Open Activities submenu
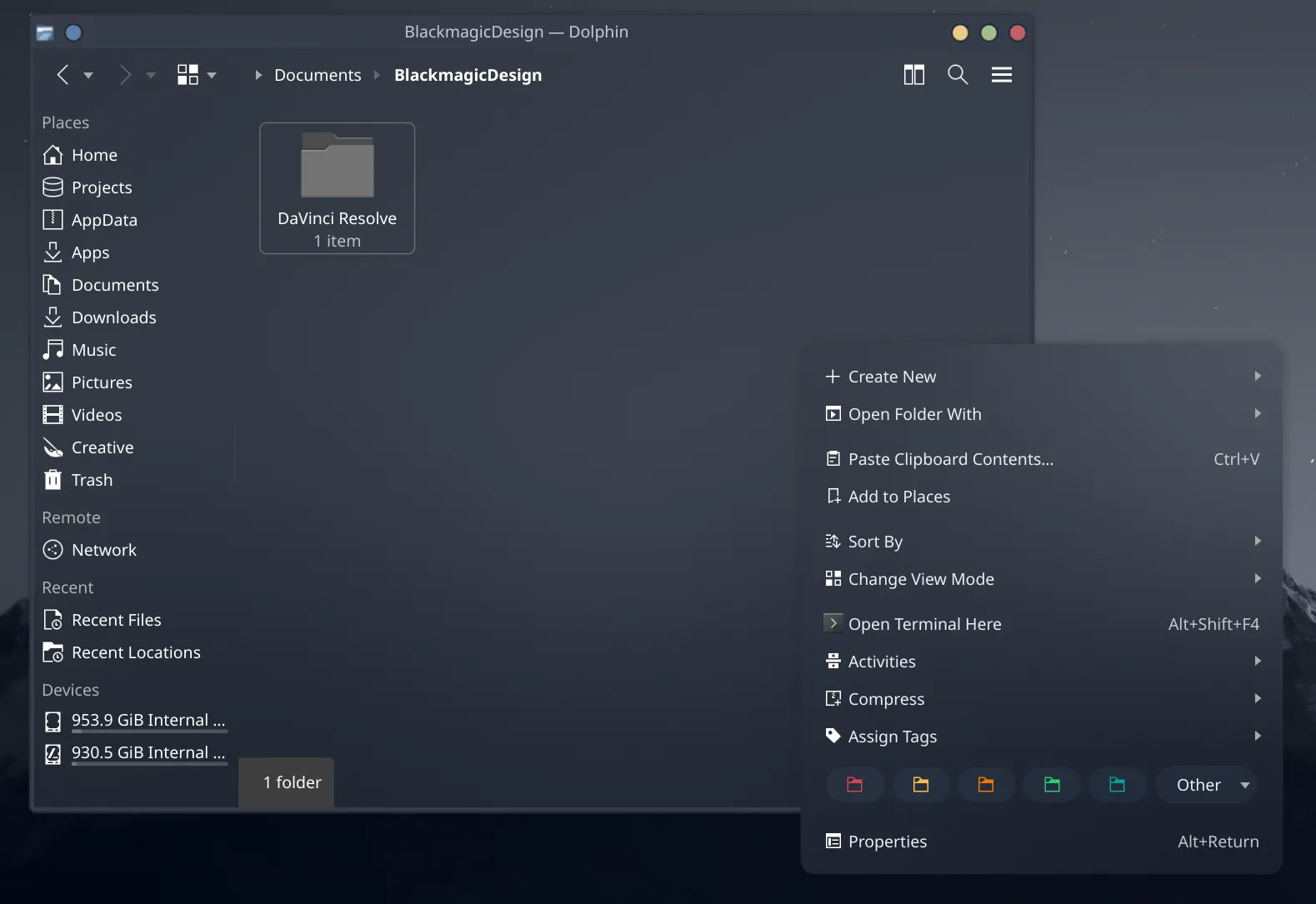The image size is (1316, 904). point(1042,662)
